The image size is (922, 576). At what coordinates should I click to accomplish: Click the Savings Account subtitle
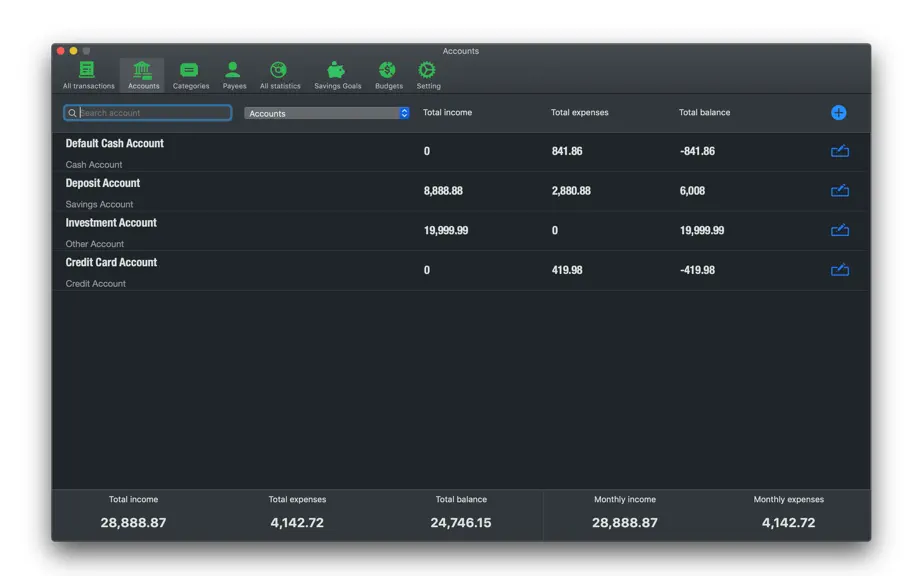pos(99,204)
